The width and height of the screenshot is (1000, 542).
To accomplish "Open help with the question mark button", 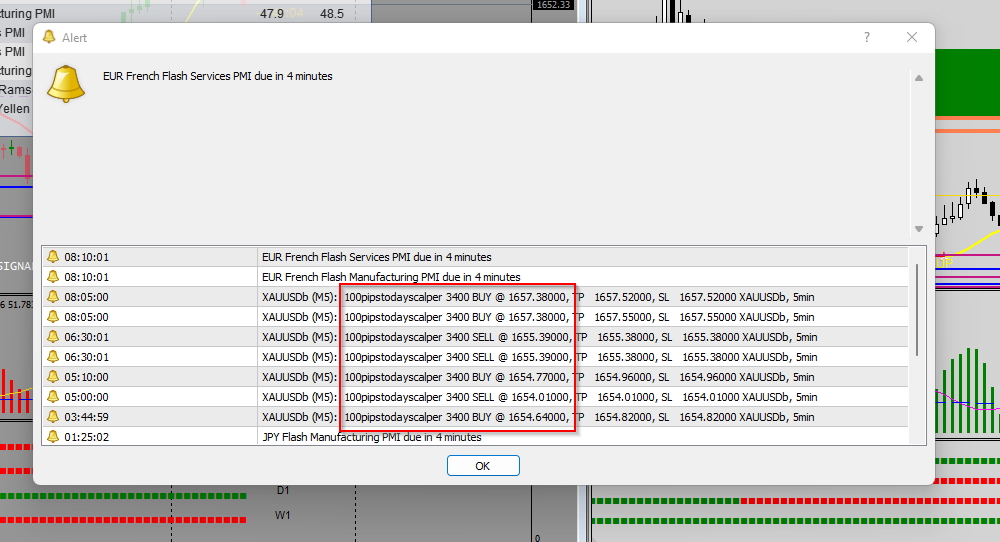I will point(867,37).
